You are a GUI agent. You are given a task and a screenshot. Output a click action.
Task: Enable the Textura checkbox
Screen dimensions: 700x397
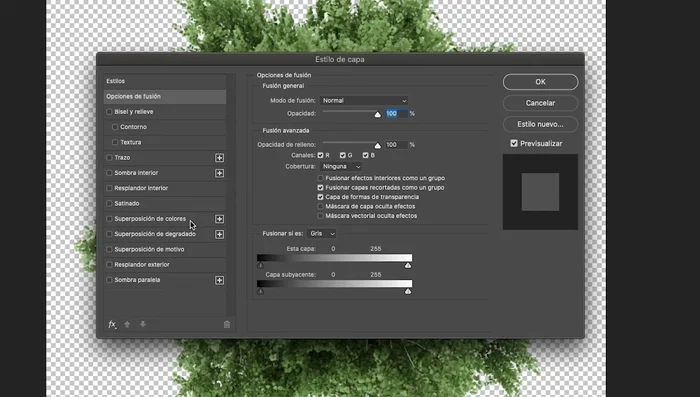pyautogui.click(x=115, y=142)
